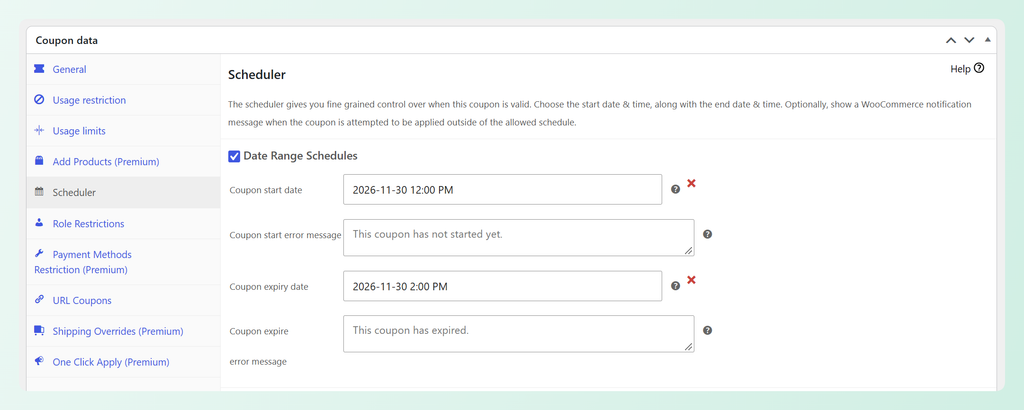Click the Coupon start date field
Screen dimensions: 1024x410
point(502,189)
